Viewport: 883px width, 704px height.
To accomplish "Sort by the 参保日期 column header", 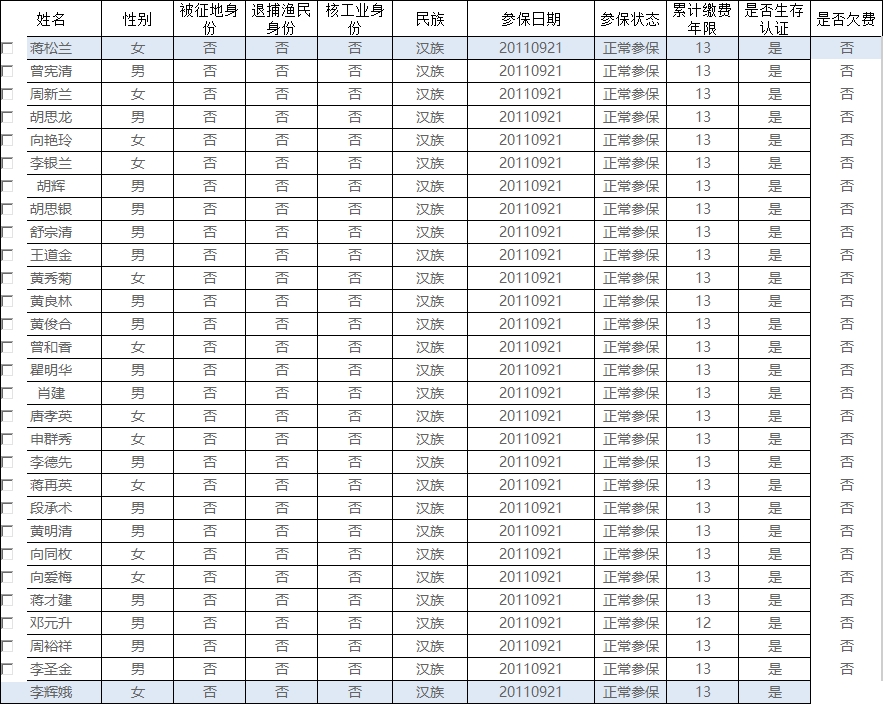I will [530, 19].
